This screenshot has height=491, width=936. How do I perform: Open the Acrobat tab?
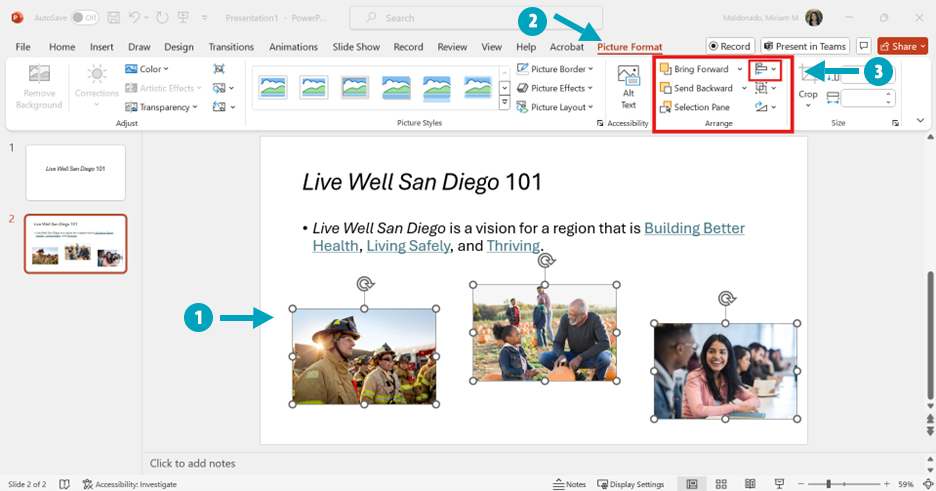[x=566, y=47]
